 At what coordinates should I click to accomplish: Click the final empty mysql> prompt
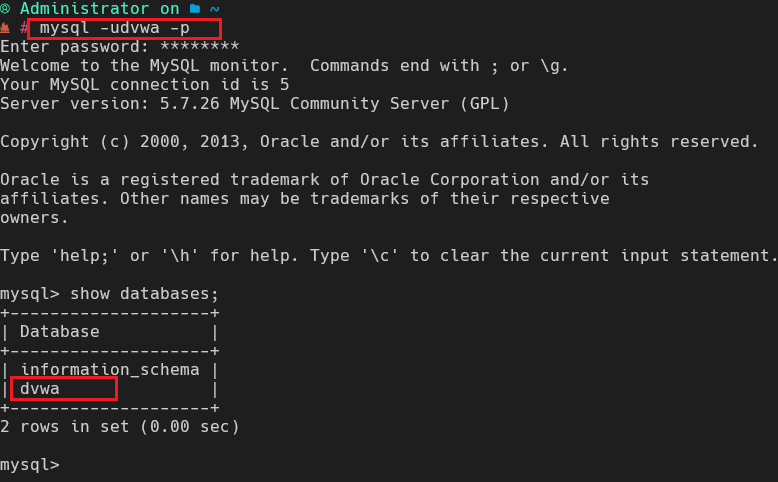[x=30, y=465]
